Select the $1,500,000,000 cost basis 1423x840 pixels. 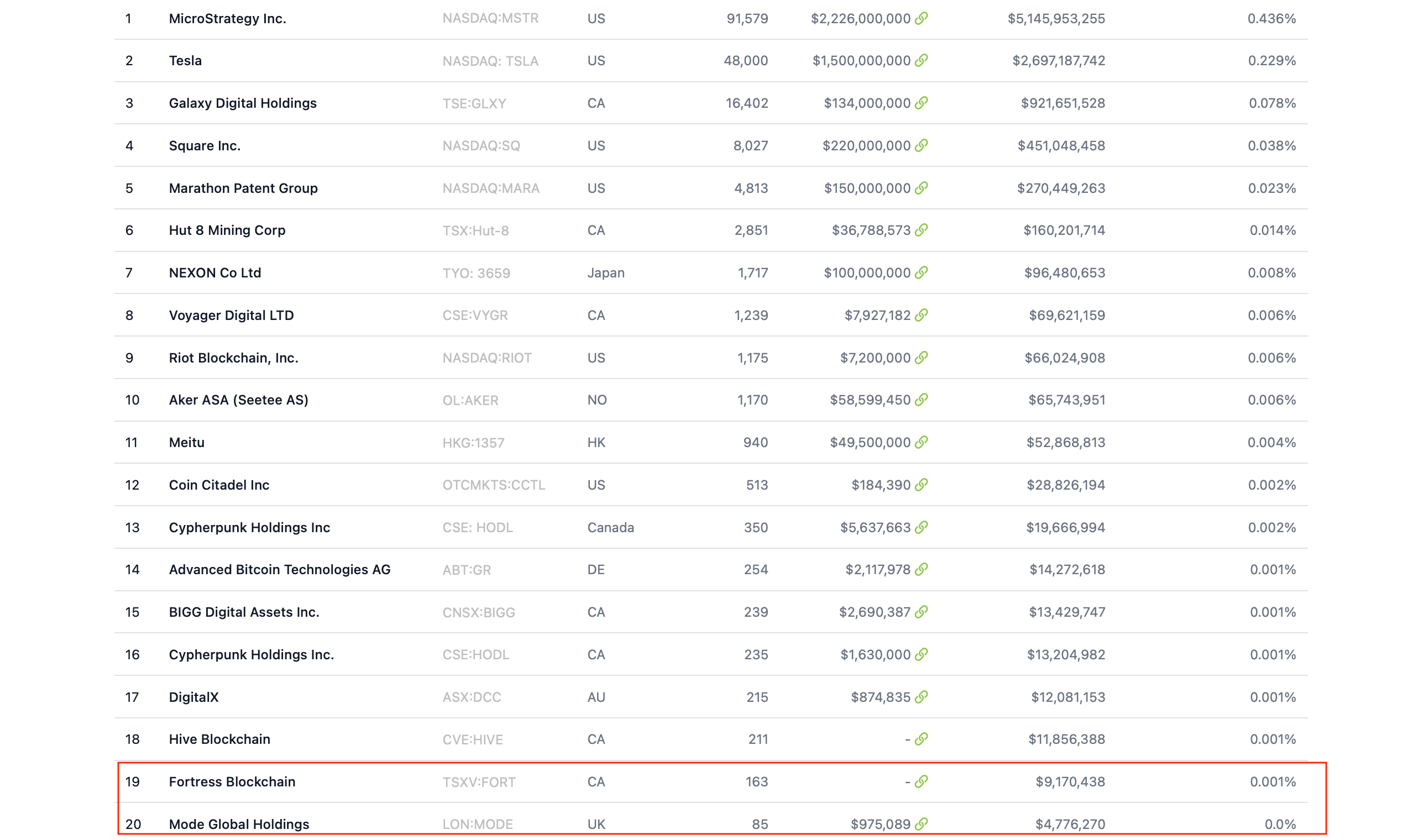(x=861, y=61)
